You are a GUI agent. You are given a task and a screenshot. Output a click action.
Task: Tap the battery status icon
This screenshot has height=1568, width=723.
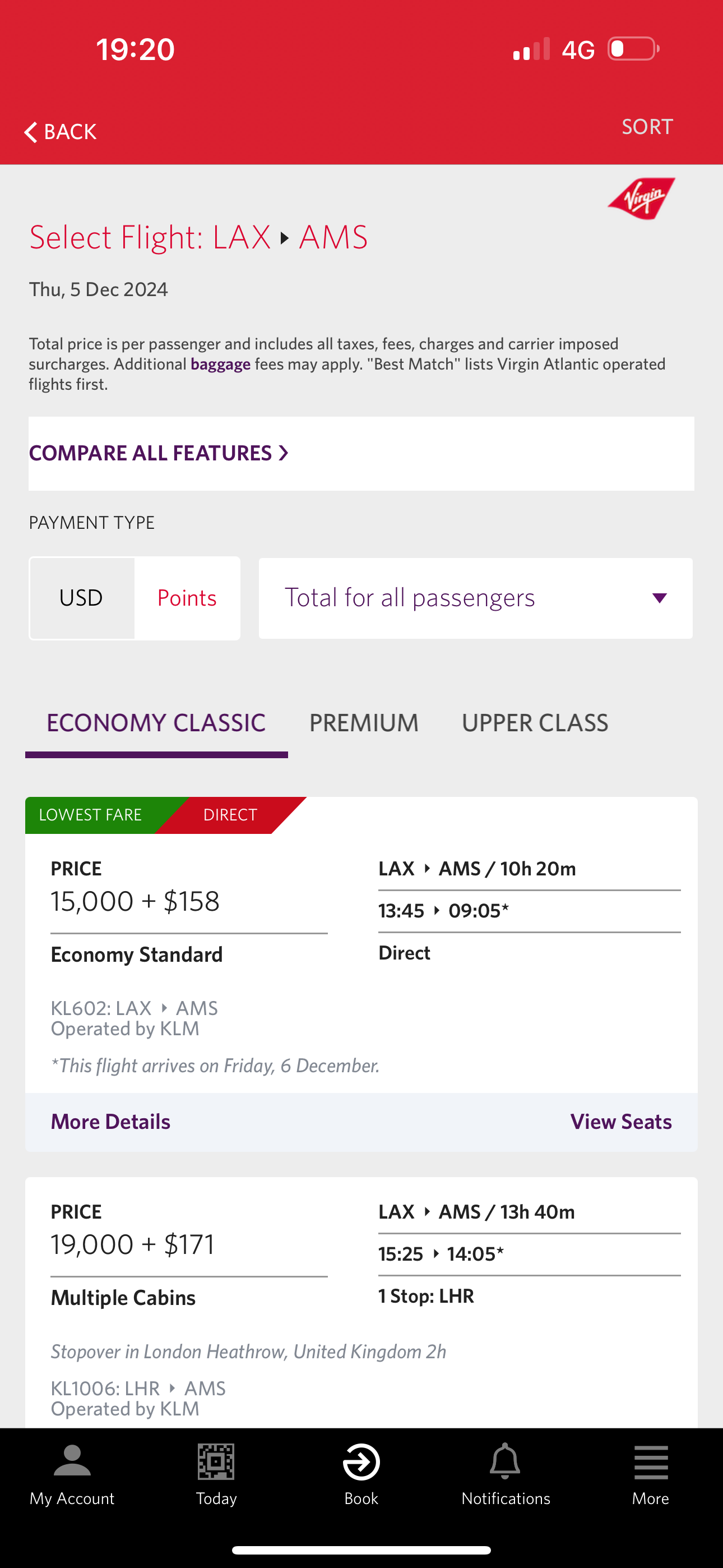click(x=633, y=49)
